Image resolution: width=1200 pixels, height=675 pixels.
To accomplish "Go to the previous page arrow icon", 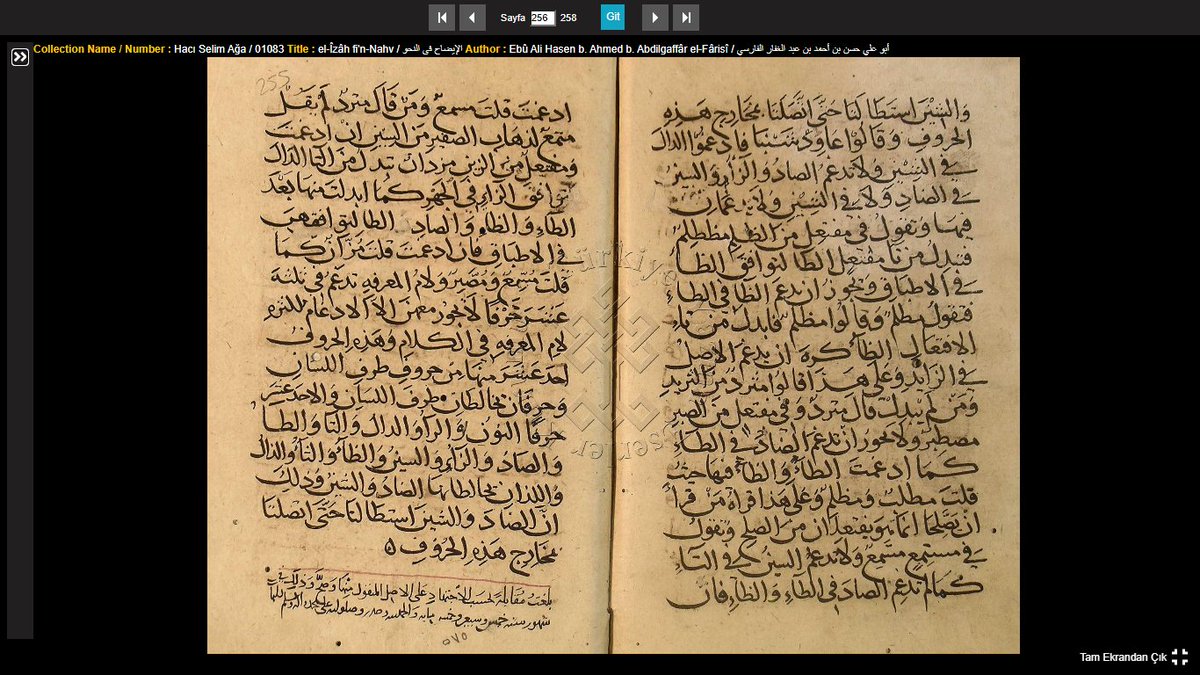I will (x=473, y=17).
